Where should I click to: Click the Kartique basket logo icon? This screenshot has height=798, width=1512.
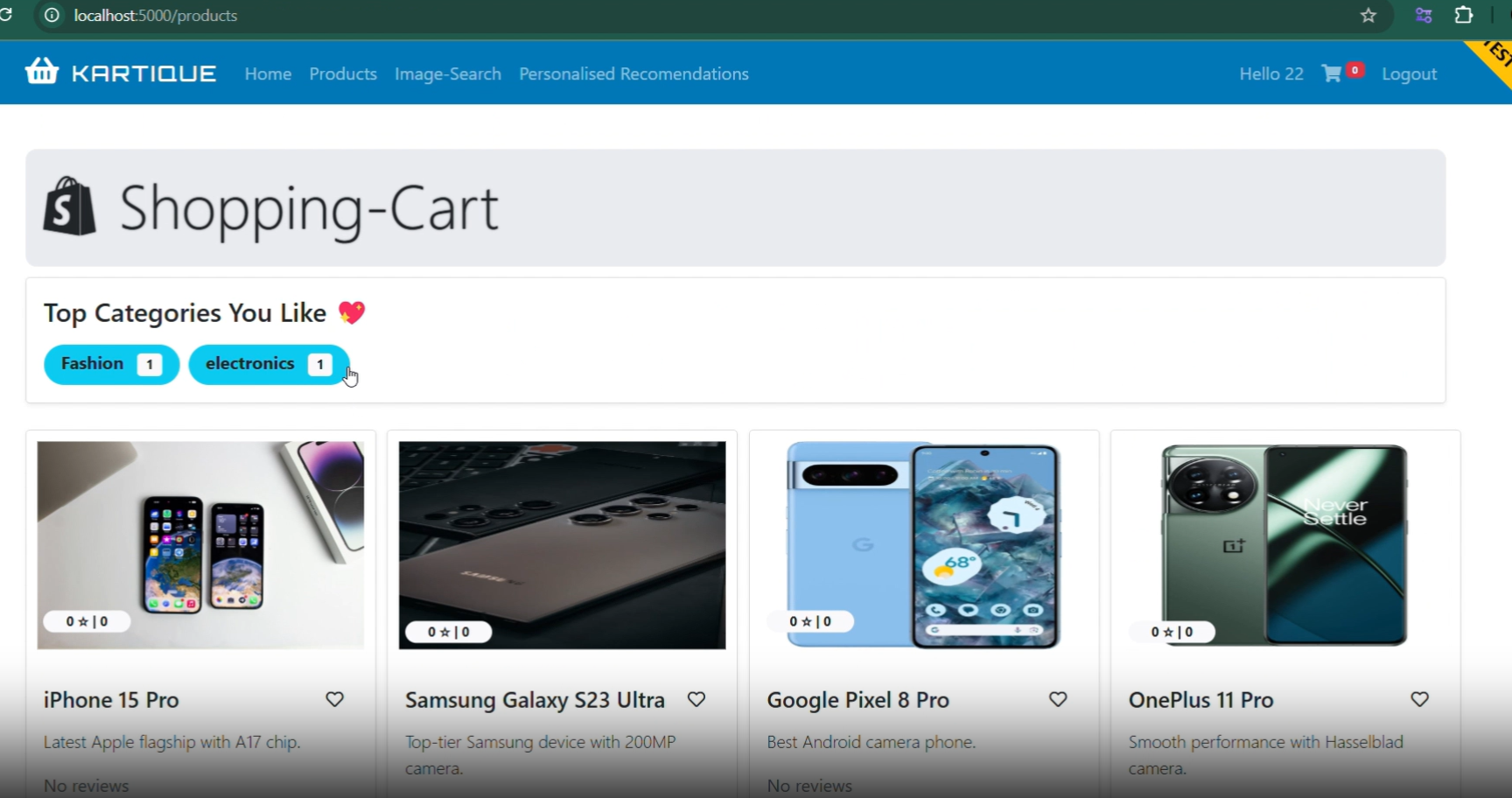(42, 71)
